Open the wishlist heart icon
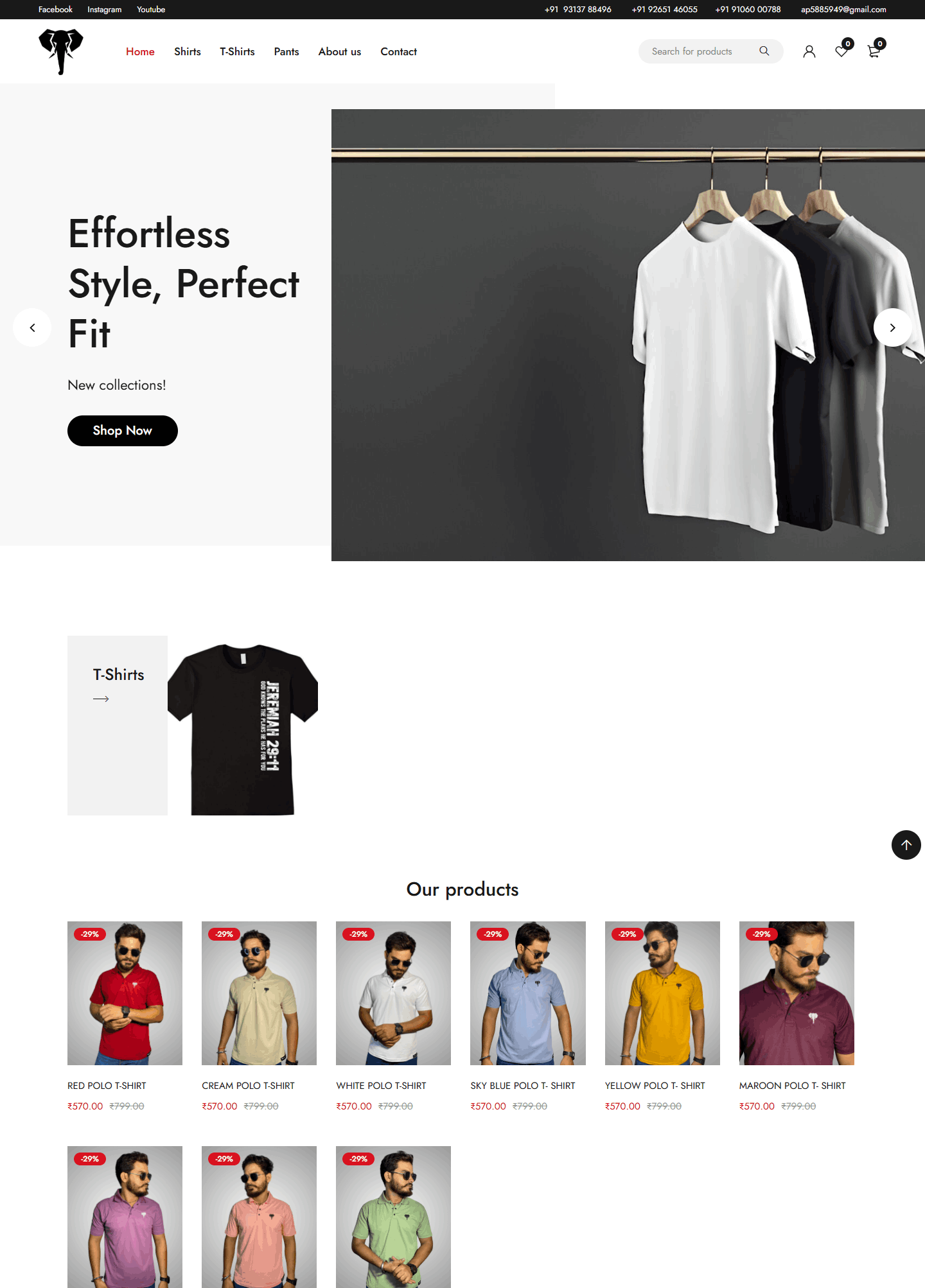This screenshot has height=1288, width=925. [x=841, y=51]
